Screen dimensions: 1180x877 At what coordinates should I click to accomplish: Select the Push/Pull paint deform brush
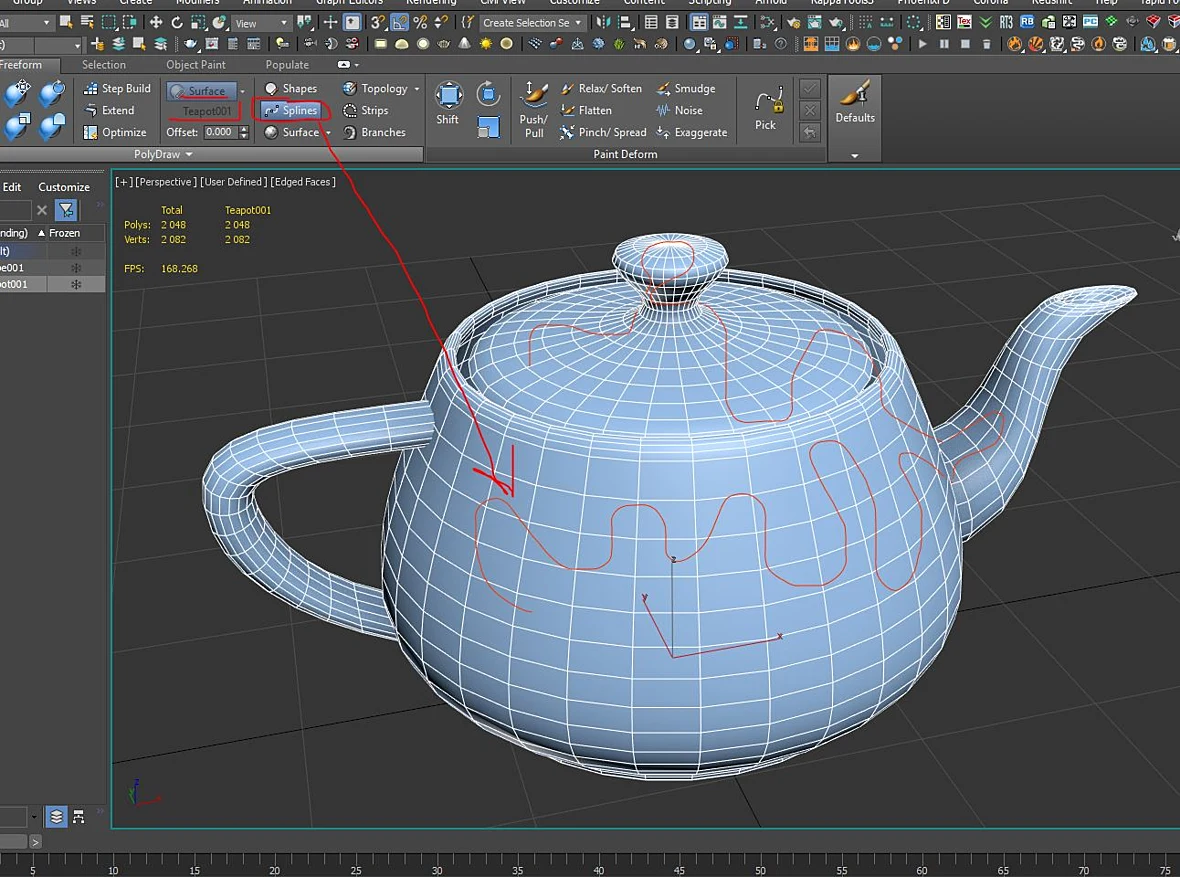(534, 110)
